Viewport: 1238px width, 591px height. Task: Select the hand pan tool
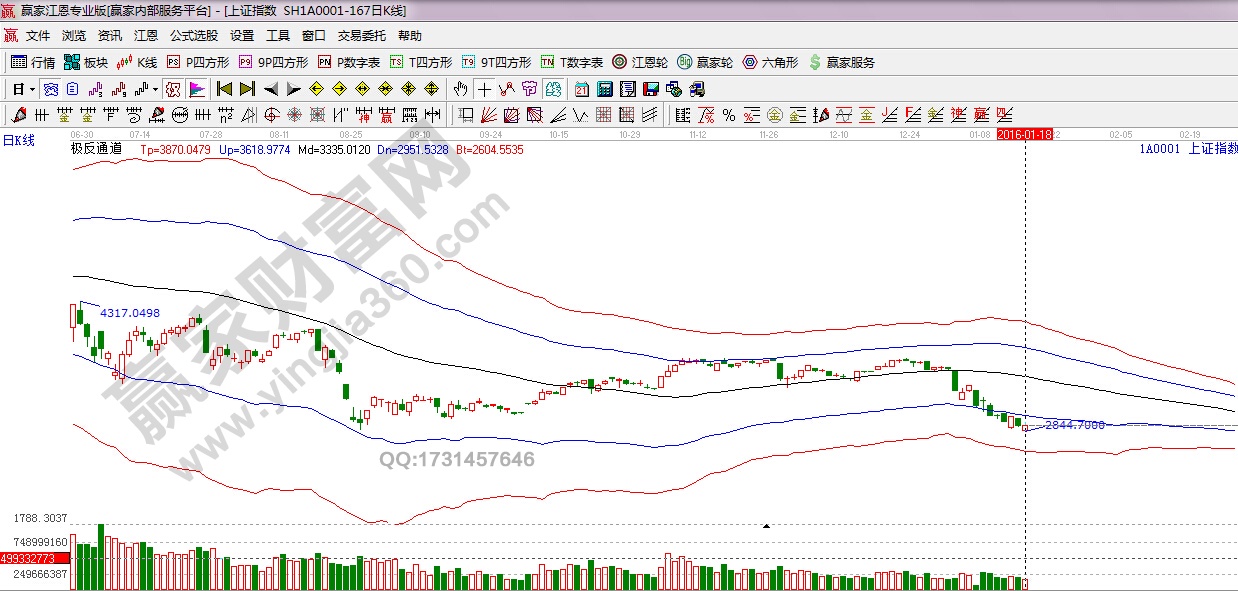[460, 89]
